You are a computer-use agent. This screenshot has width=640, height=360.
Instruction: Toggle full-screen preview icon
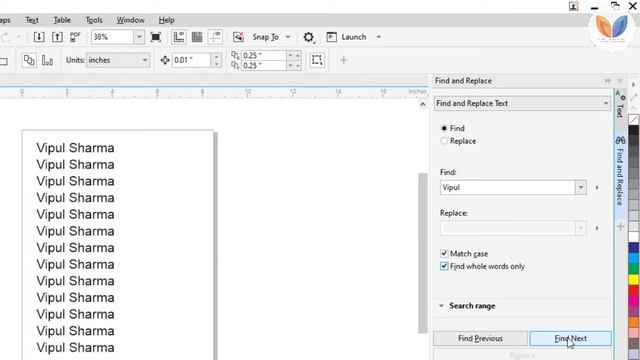tap(156, 37)
